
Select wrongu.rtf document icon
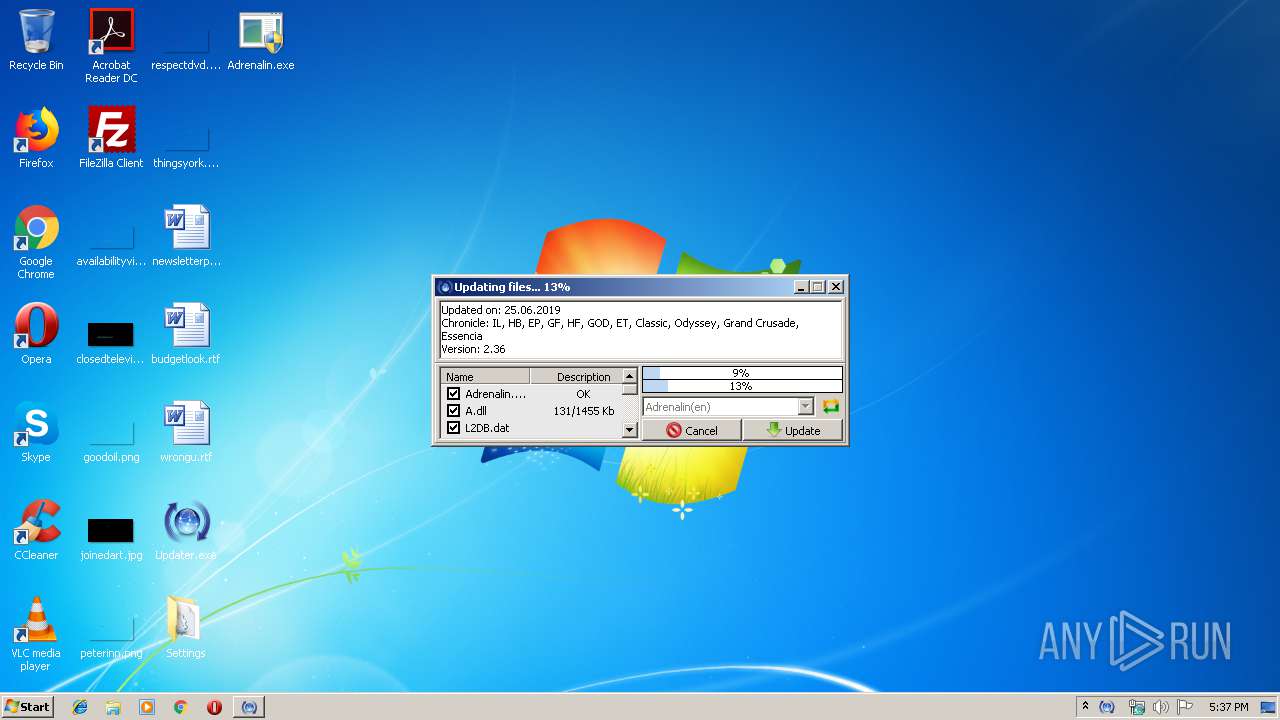tap(186, 432)
